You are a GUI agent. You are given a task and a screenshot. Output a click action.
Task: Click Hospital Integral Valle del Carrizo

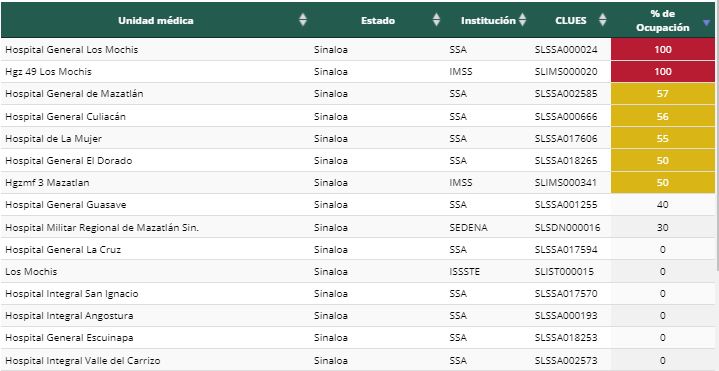pos(83,360)
